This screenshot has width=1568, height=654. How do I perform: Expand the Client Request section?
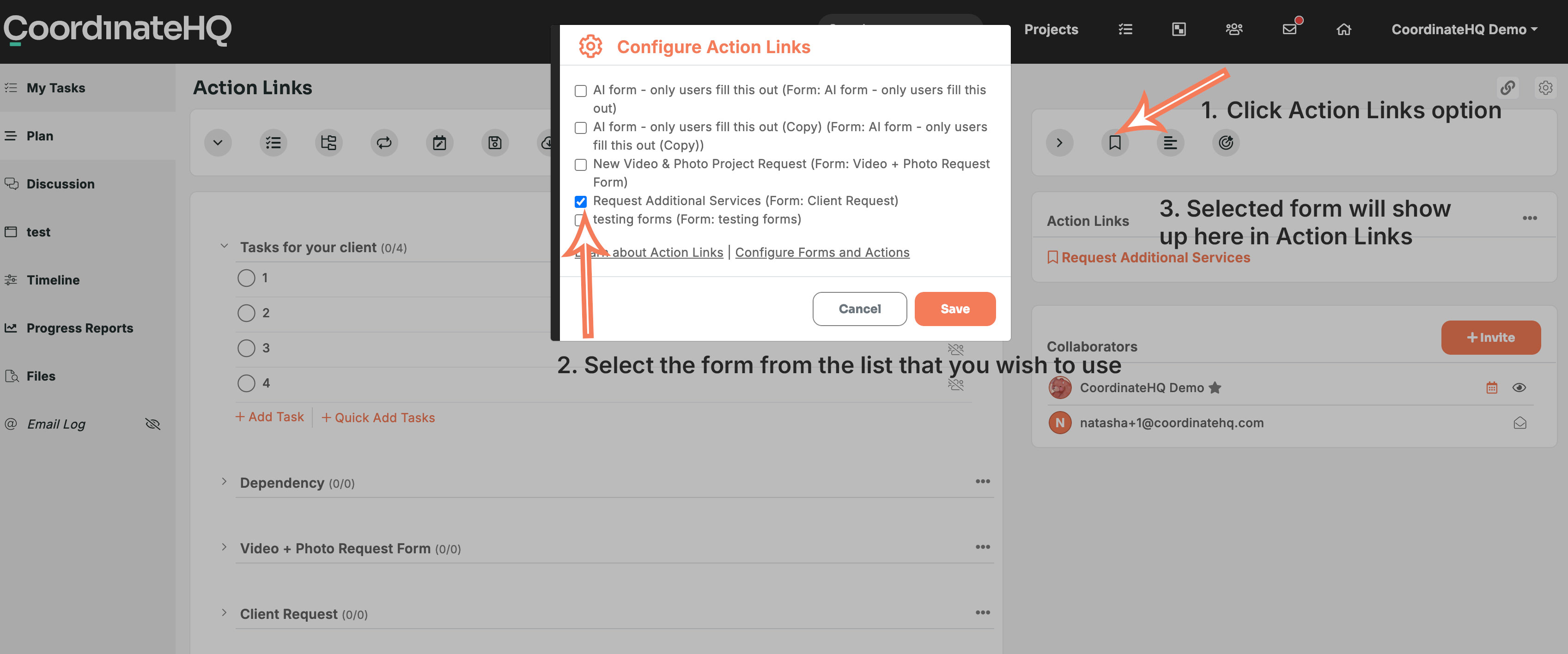(224, 612)
